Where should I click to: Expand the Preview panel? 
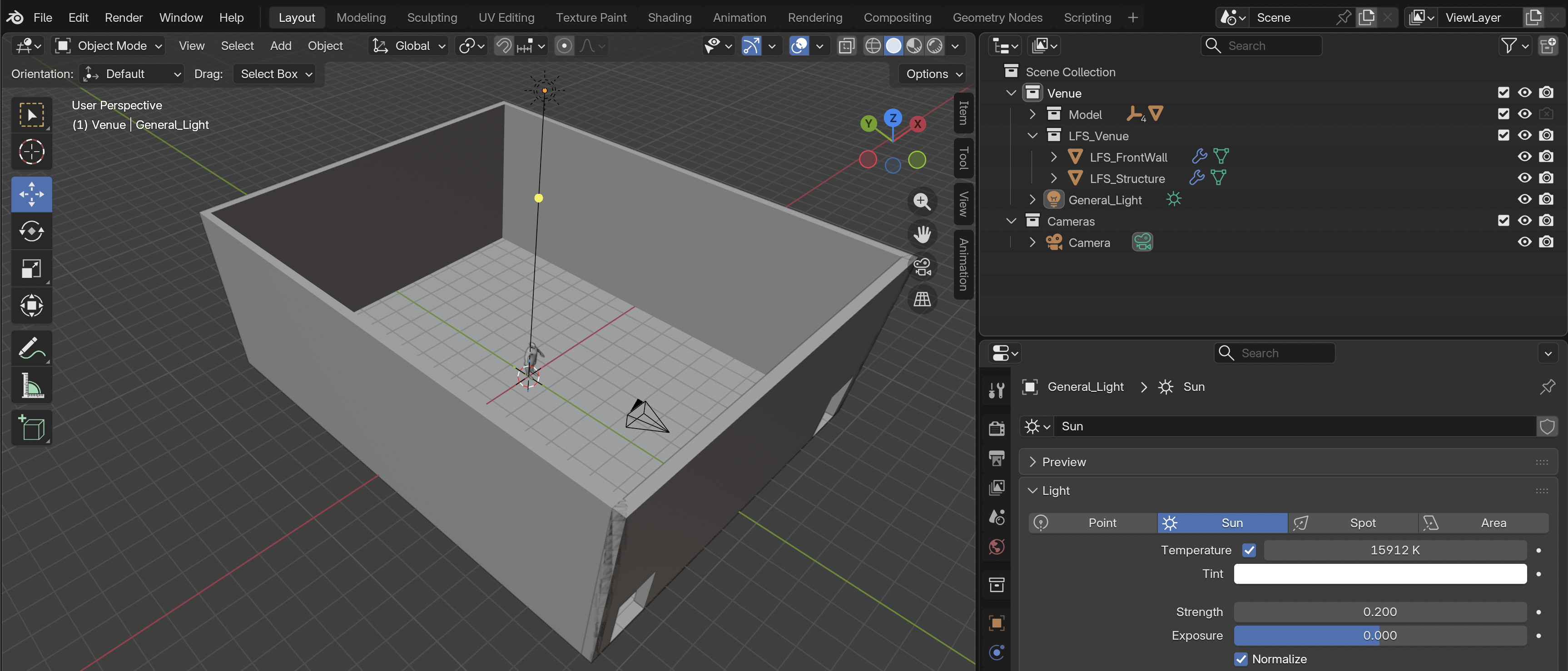(1063, 462)
